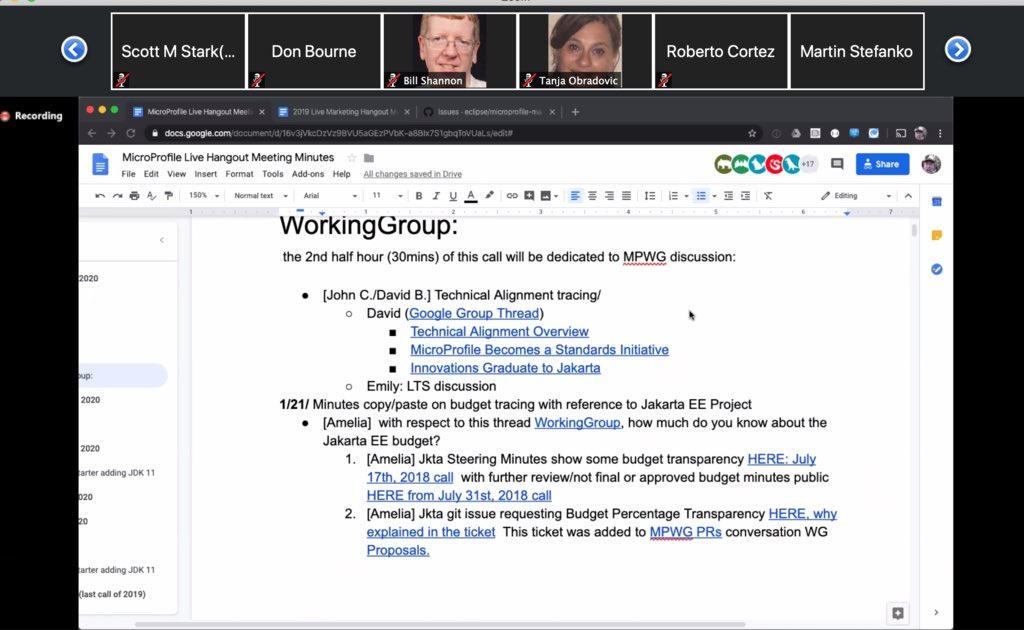The height and width of the screenshot is (630, 1024).
Task: Click the Add comment toolbar icon
Action: pos(529,196)
